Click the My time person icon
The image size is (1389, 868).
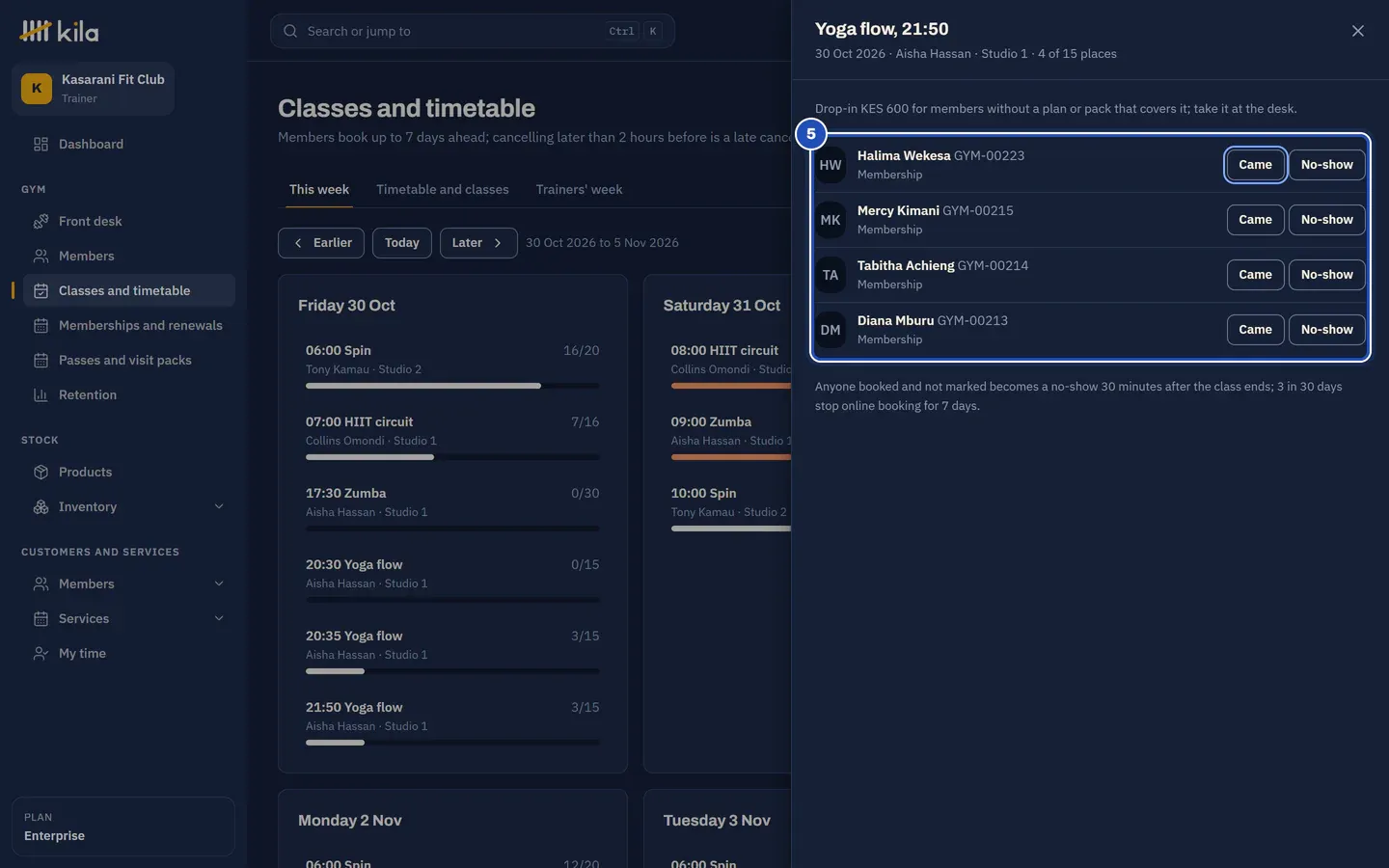41,653
